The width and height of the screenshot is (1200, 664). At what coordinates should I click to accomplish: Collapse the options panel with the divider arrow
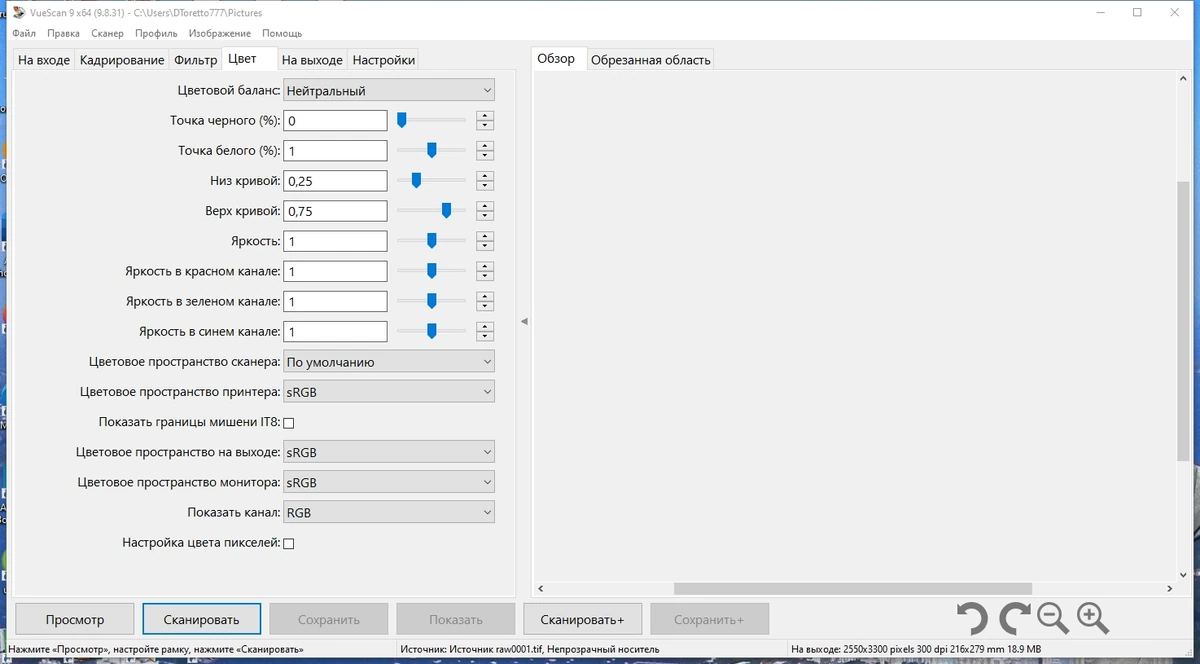524,321
